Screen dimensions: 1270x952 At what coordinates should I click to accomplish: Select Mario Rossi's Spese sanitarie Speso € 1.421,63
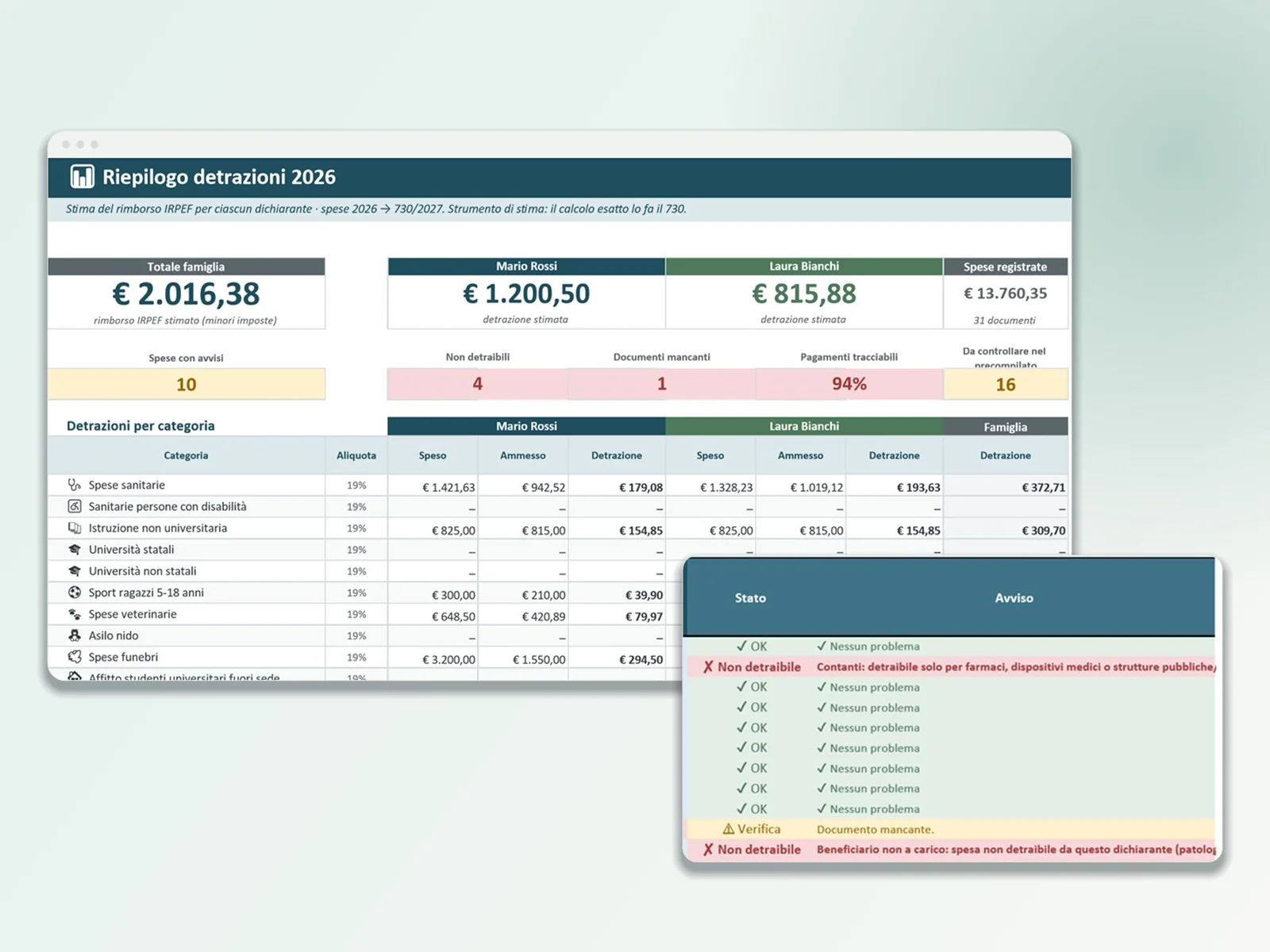pos(448,488)
